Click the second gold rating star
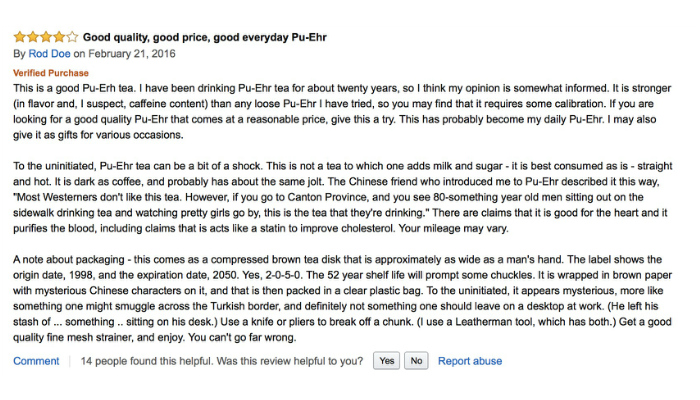The height and width of the screenshot is (400, 700). point(32,38)
